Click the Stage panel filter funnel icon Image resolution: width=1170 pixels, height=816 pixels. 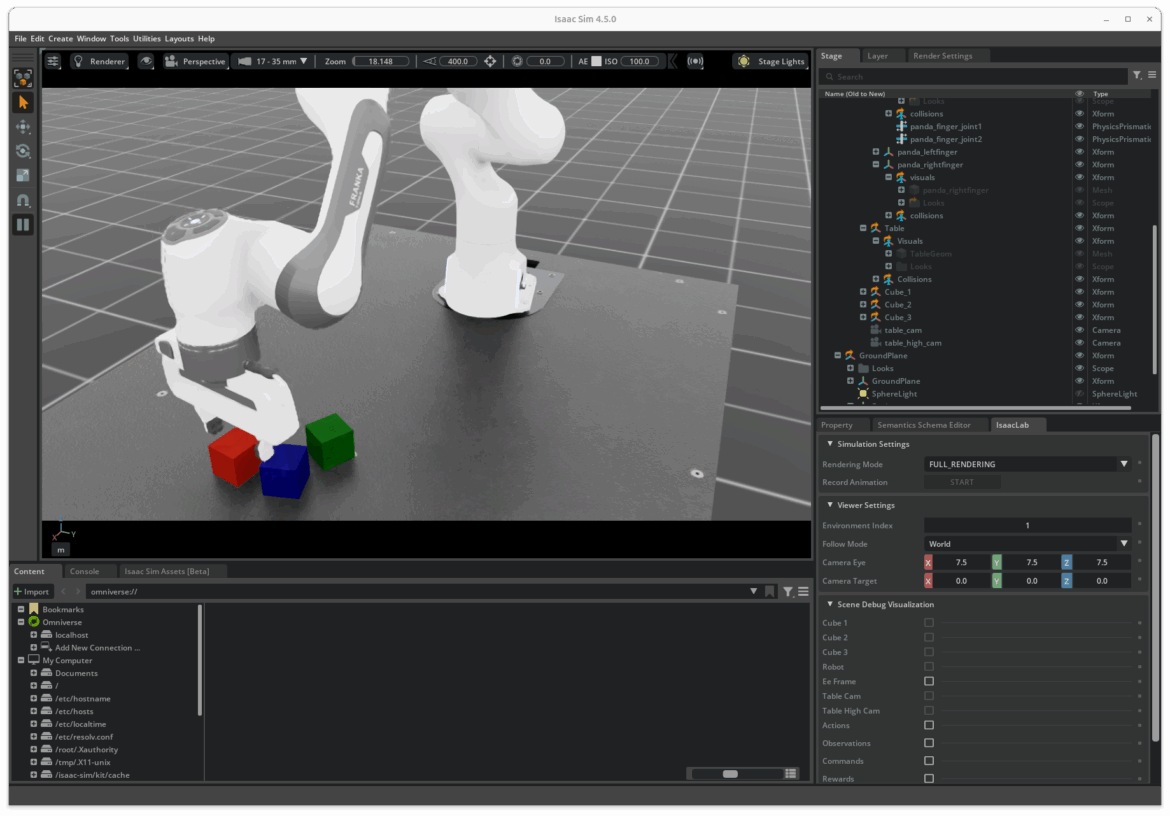1136,76
